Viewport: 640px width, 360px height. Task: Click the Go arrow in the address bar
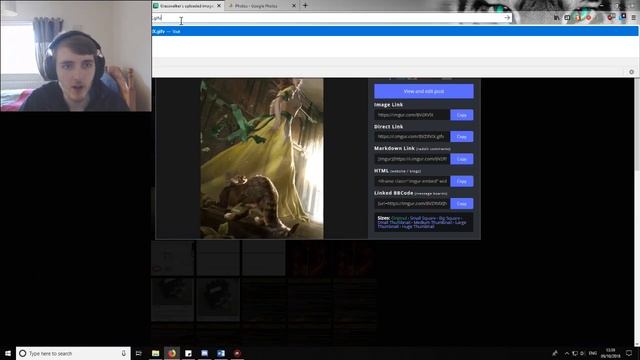pyautogui.click(x=507, y=18)
